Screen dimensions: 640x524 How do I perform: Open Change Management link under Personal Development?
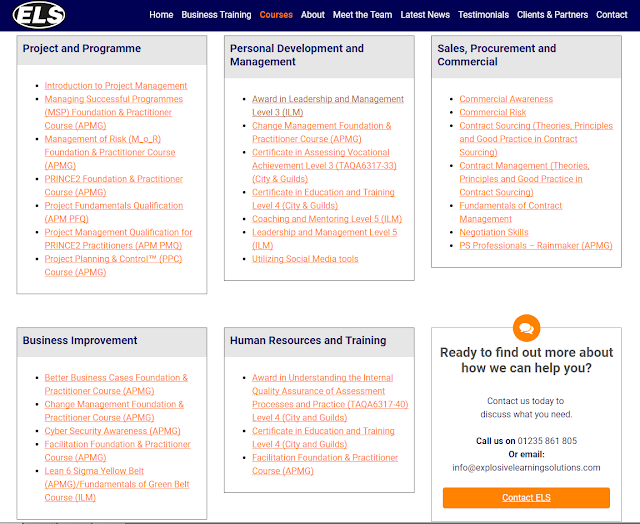321,132
